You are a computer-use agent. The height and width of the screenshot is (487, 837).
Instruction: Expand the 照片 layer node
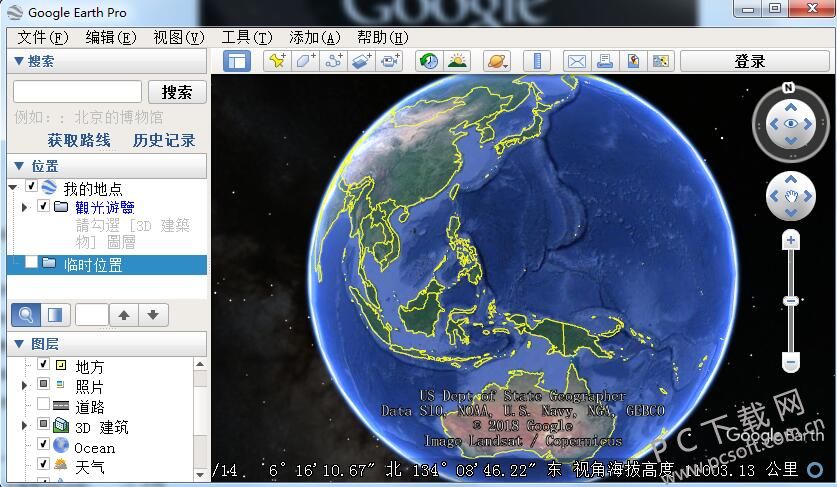pyautogui.click(x=24, y=385)
